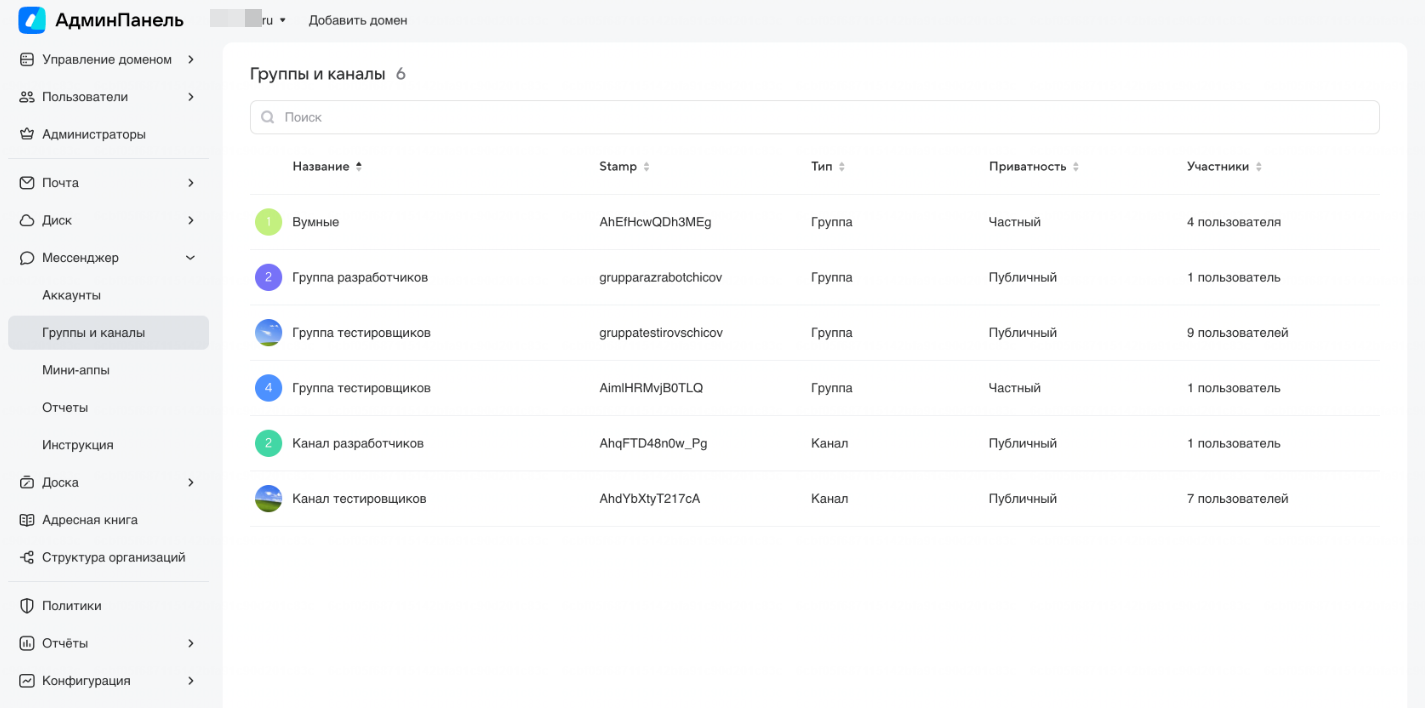Focus the Поиск search field
The width and height of the screenshot is (1425, 708).
click(x=814, y=117)
